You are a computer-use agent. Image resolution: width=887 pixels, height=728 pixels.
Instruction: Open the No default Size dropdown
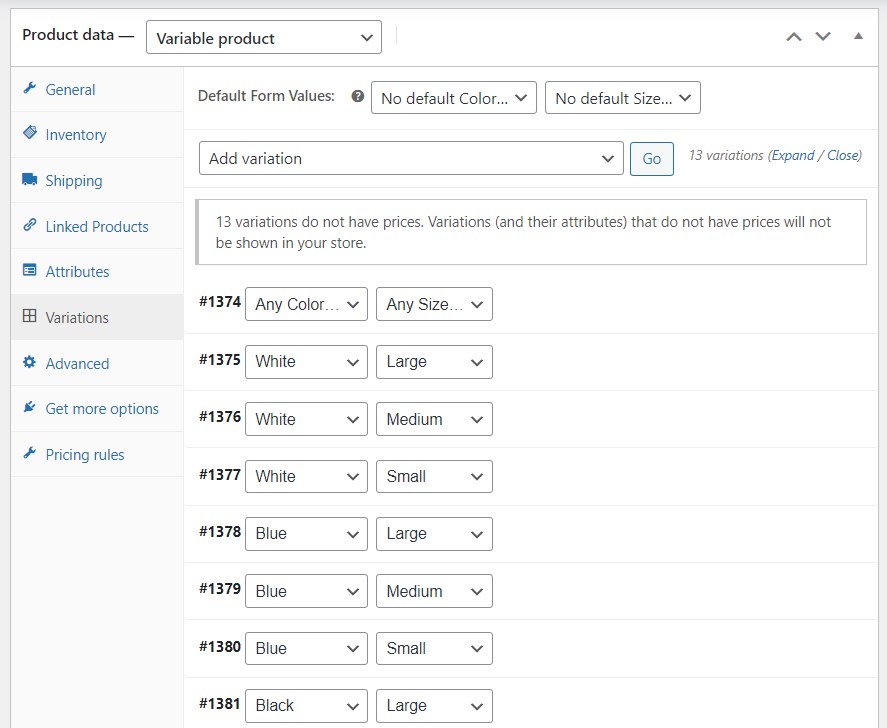pos(623,98)
